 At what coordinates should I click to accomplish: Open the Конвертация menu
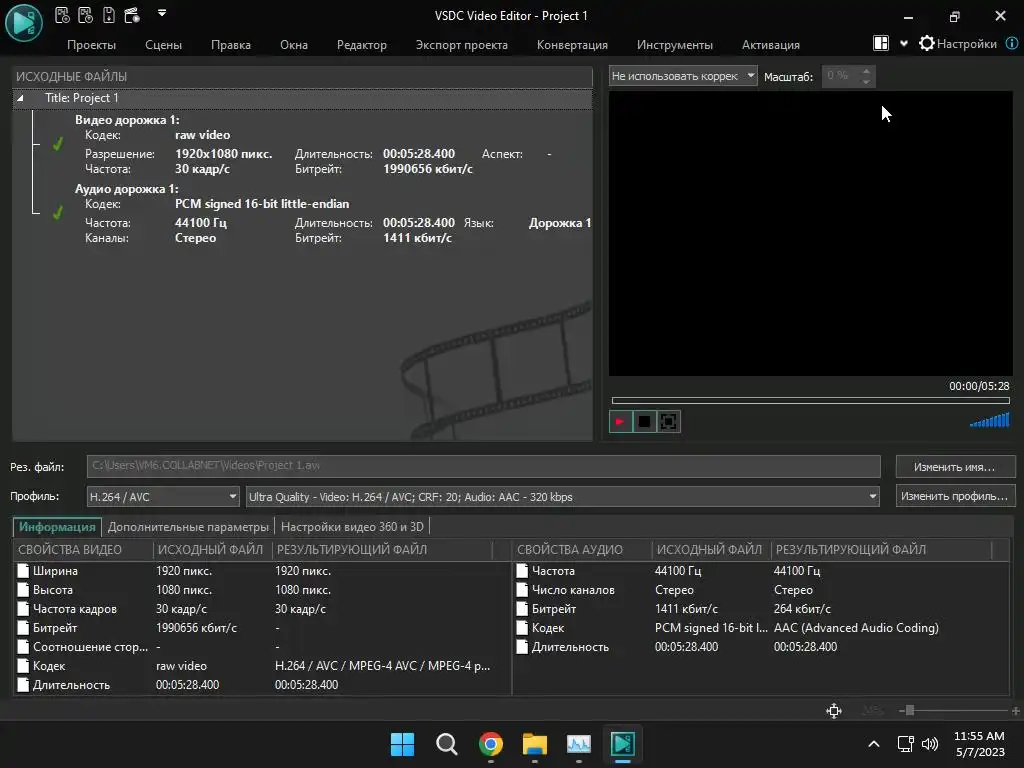(572, 44)
